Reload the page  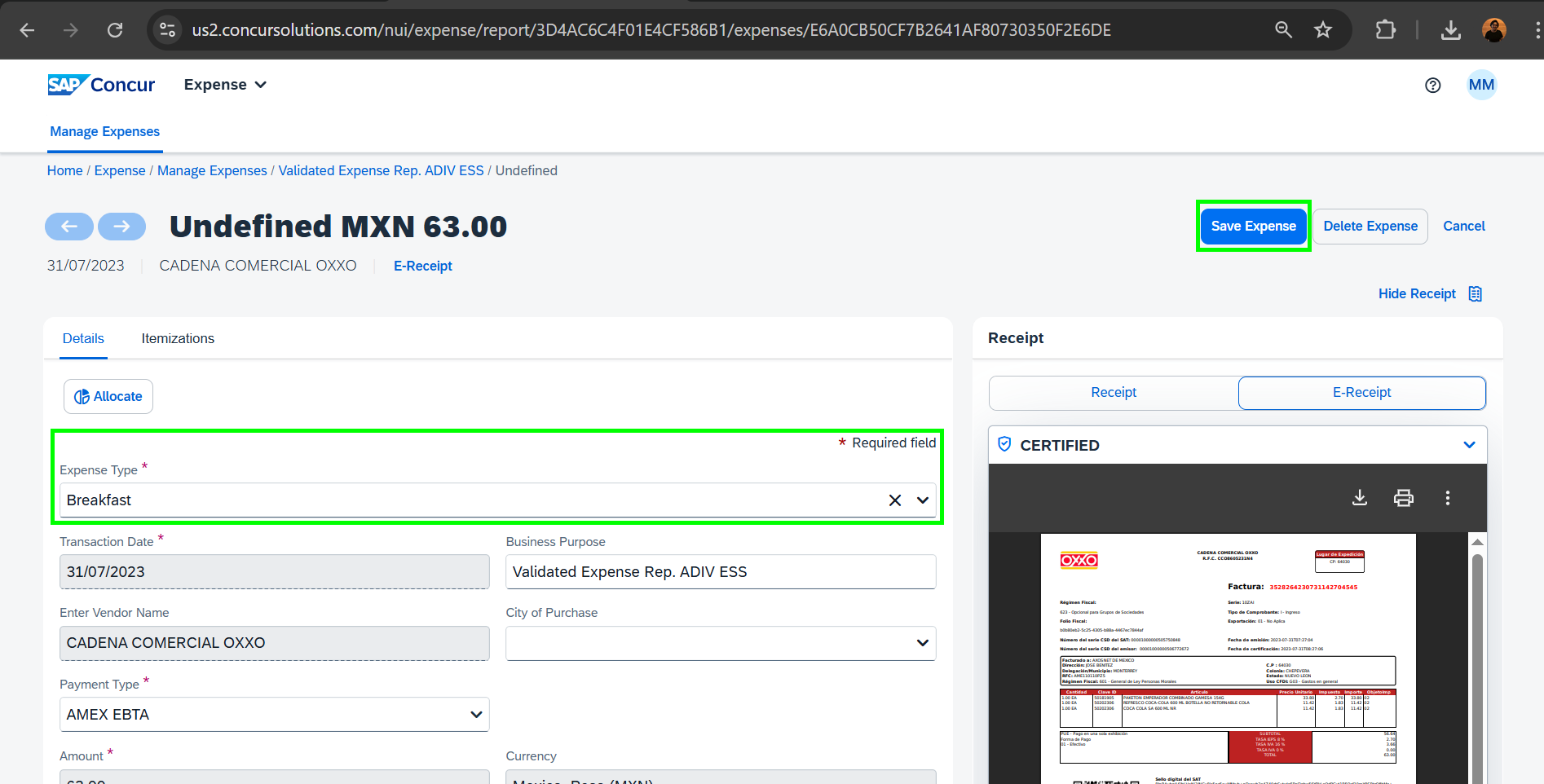[x=115, y=30]
